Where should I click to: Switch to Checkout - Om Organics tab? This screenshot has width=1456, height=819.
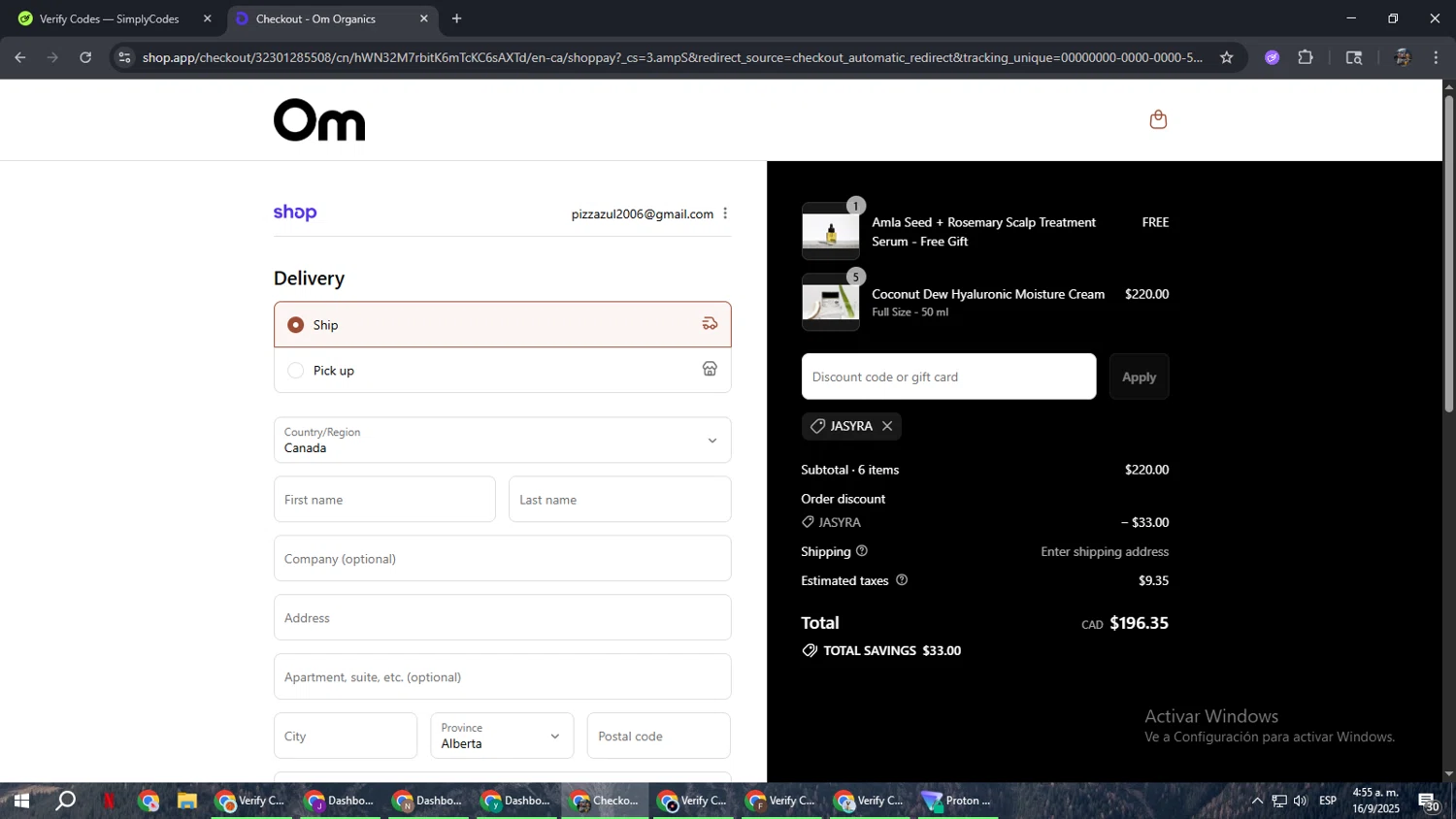[314, 18]
